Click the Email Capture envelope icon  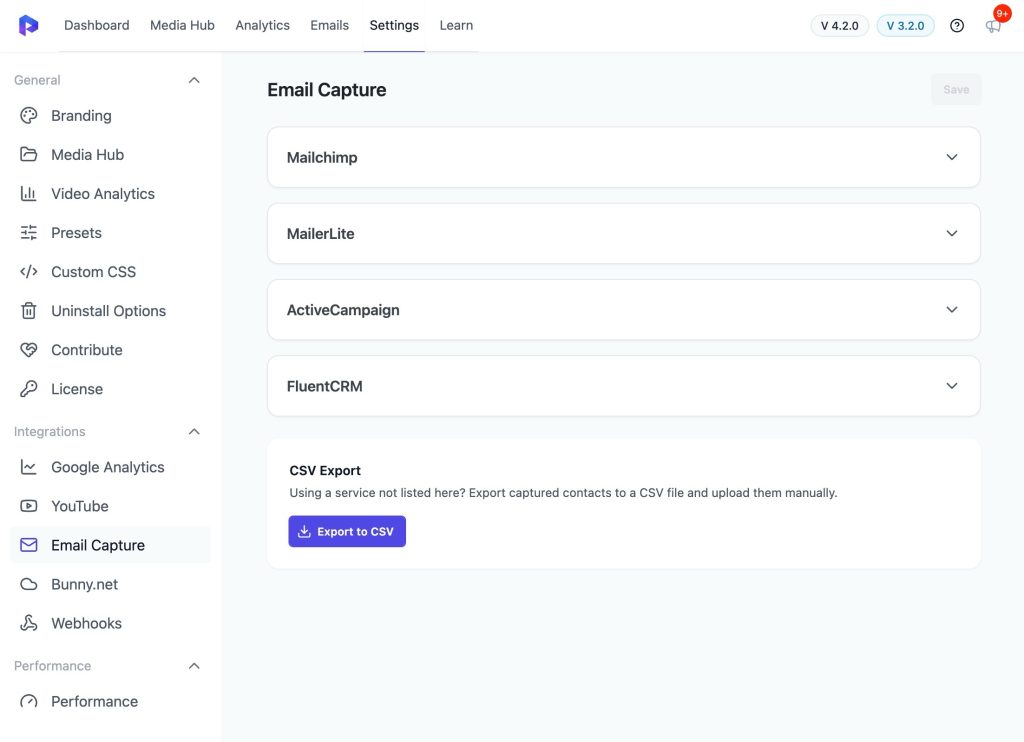[x=29, y=545]
